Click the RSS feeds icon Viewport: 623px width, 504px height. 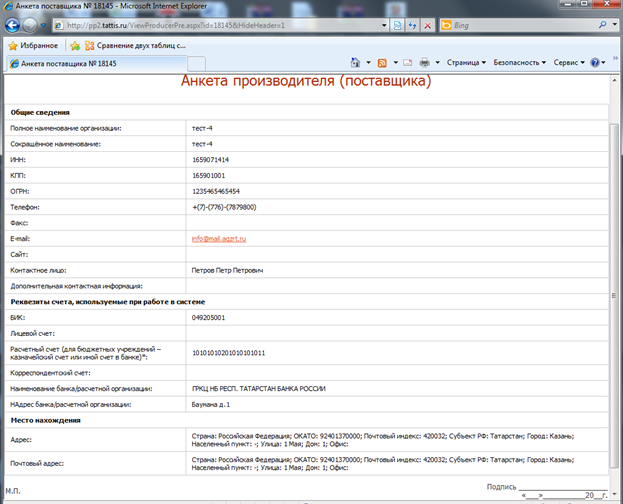tap(382, 63)
